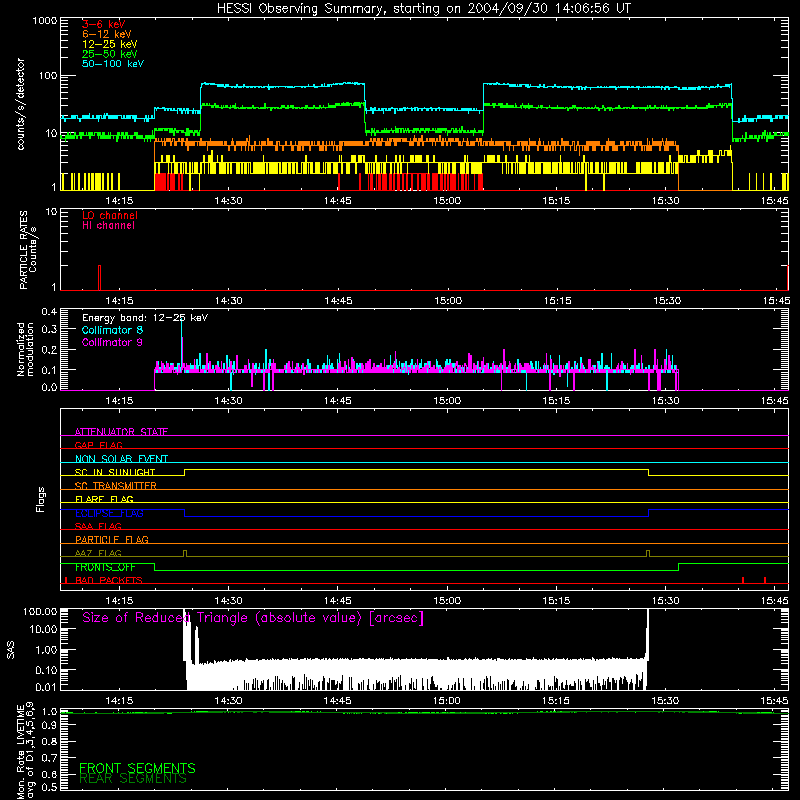Image resolution: width=800 pixels, height=800 pixels.
Task: Click the step-up edge of the SC_IN_SUNLIGHT trace
Action: click(185, 472)
